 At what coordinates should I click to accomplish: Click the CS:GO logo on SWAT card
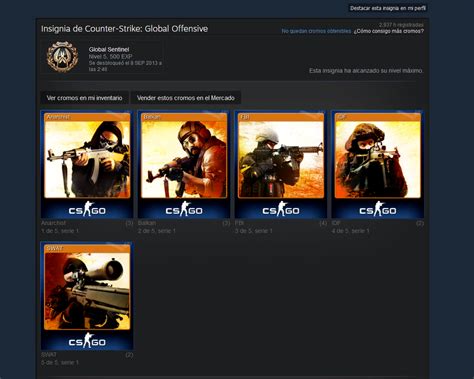click(87, 340)
